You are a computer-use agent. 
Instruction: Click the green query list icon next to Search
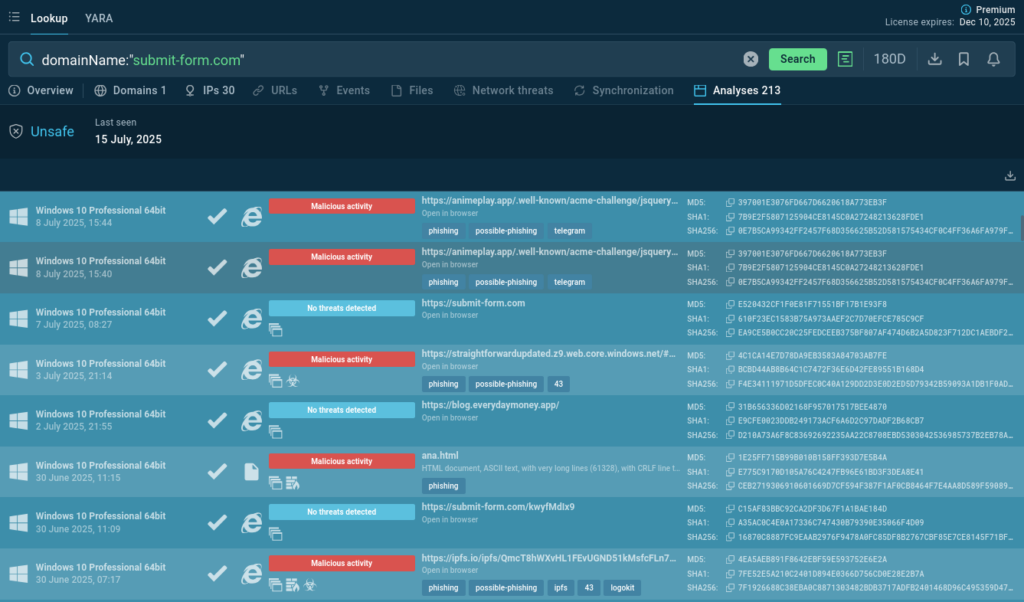[846, 59]
